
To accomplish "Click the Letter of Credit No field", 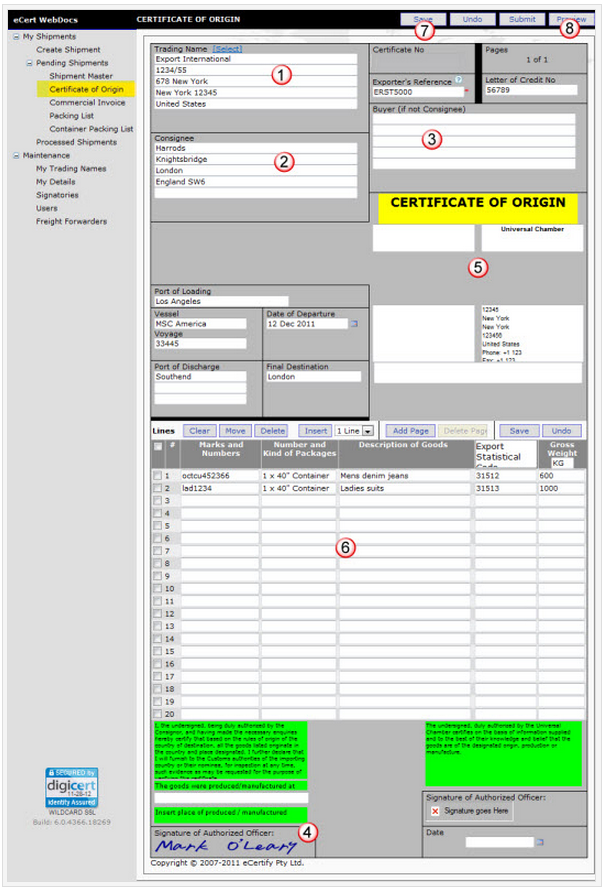I will click(x=530, y=90).
